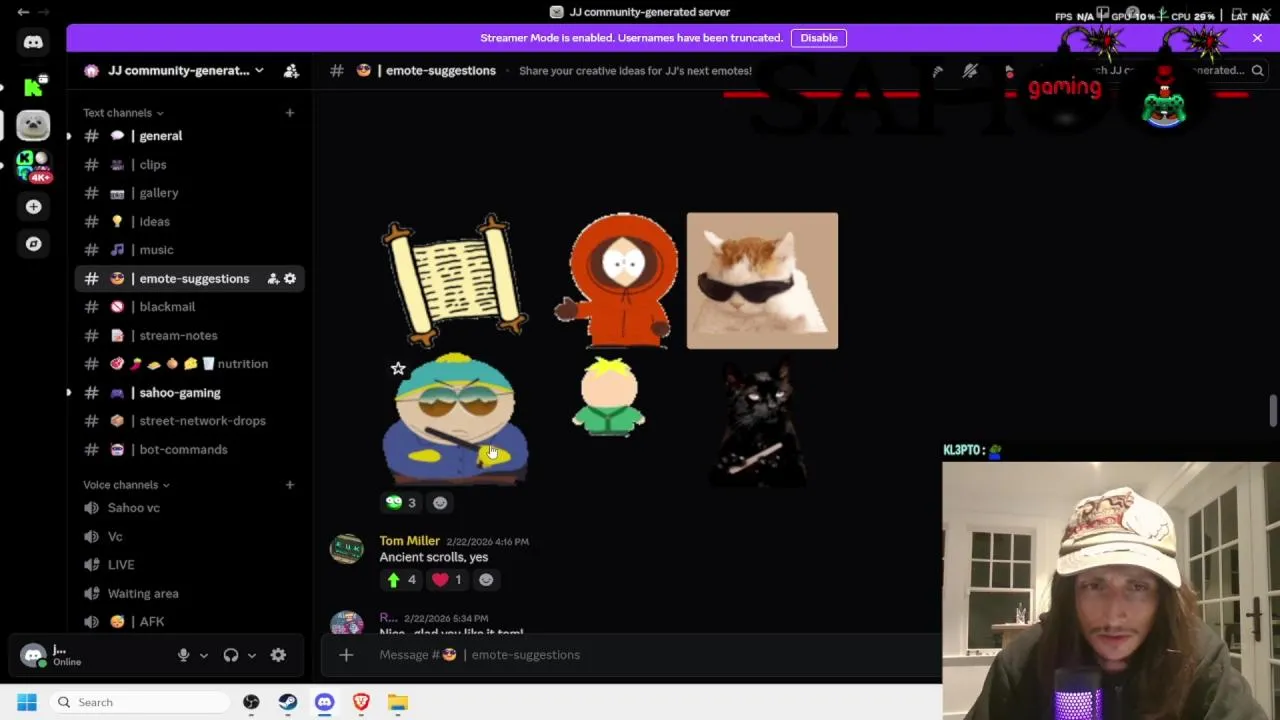
Task: Open attachment plus button in message bar
Action: click(x=346, y=655)
